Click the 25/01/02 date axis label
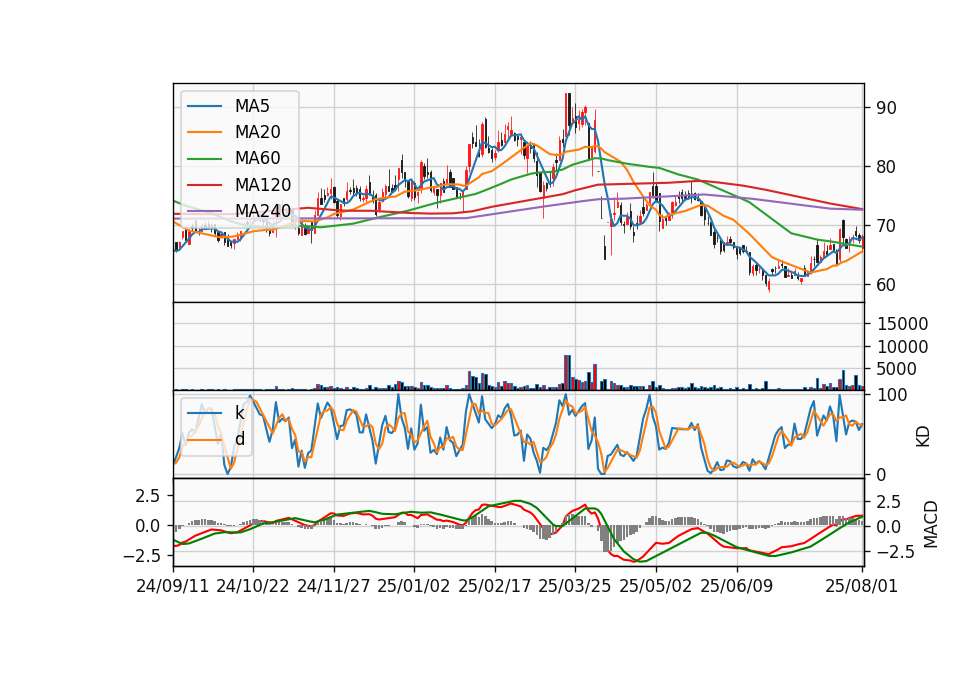The image size is (960, 690). (414, 586)
